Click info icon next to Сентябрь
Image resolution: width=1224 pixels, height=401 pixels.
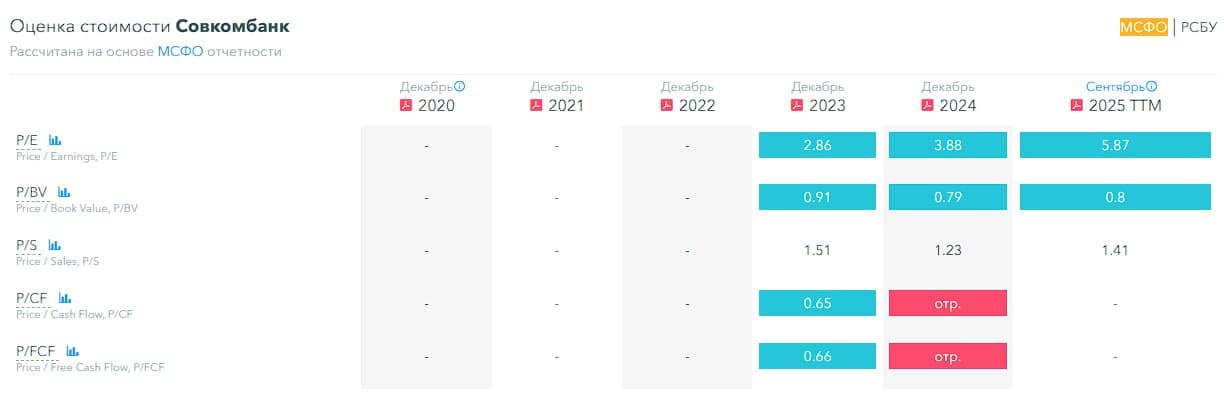[1151, 87]
